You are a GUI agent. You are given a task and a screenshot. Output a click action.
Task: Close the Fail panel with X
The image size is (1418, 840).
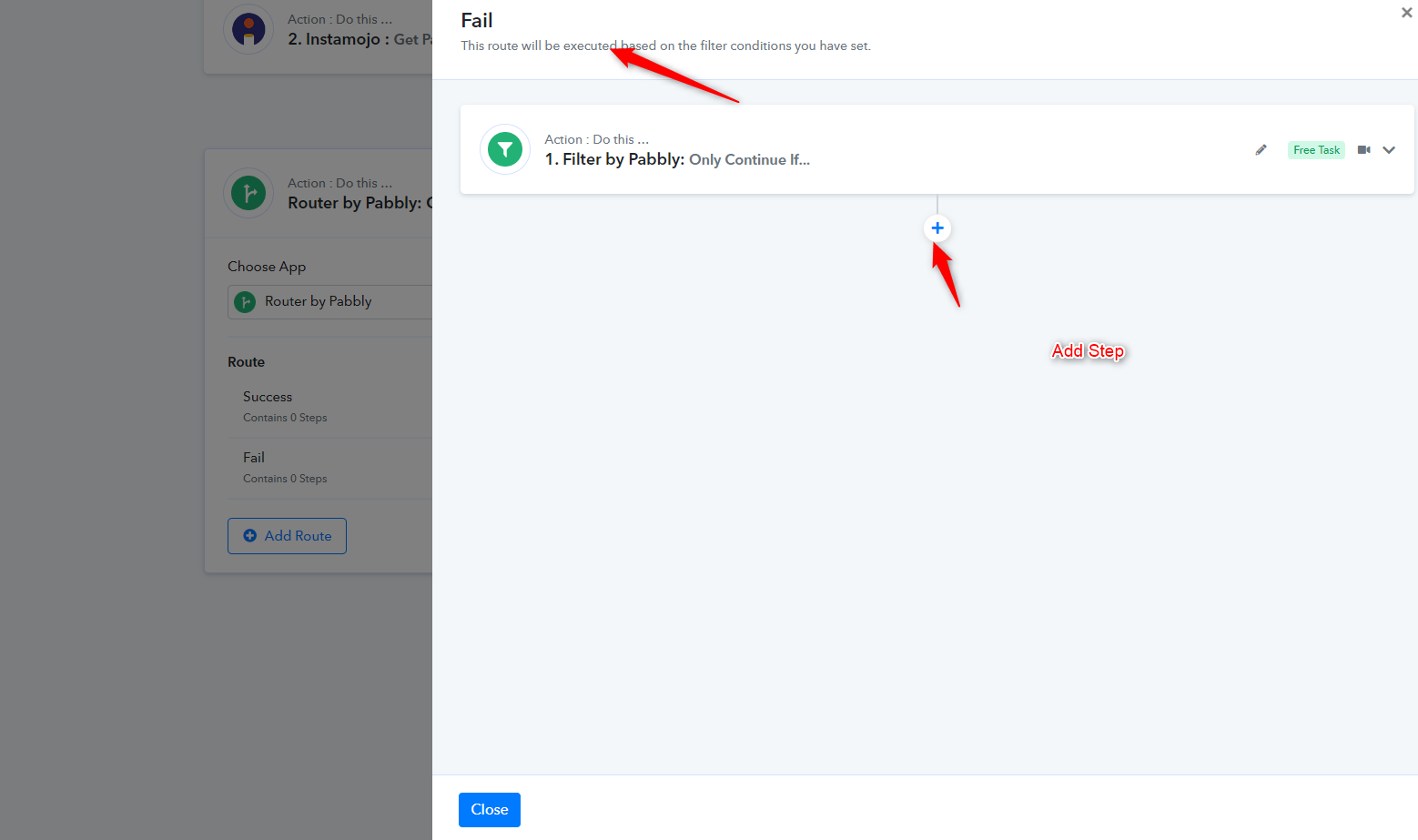(x=1406, y=13)
